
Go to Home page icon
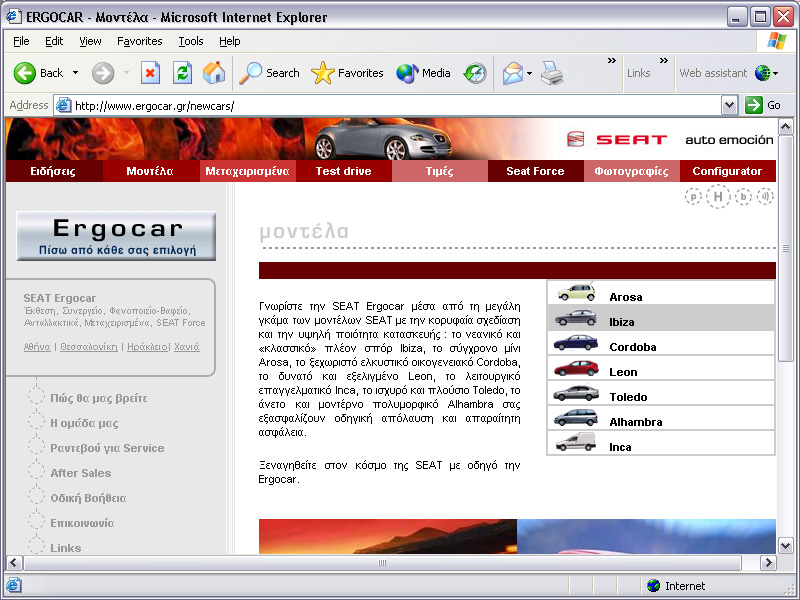tap(214, 73)
